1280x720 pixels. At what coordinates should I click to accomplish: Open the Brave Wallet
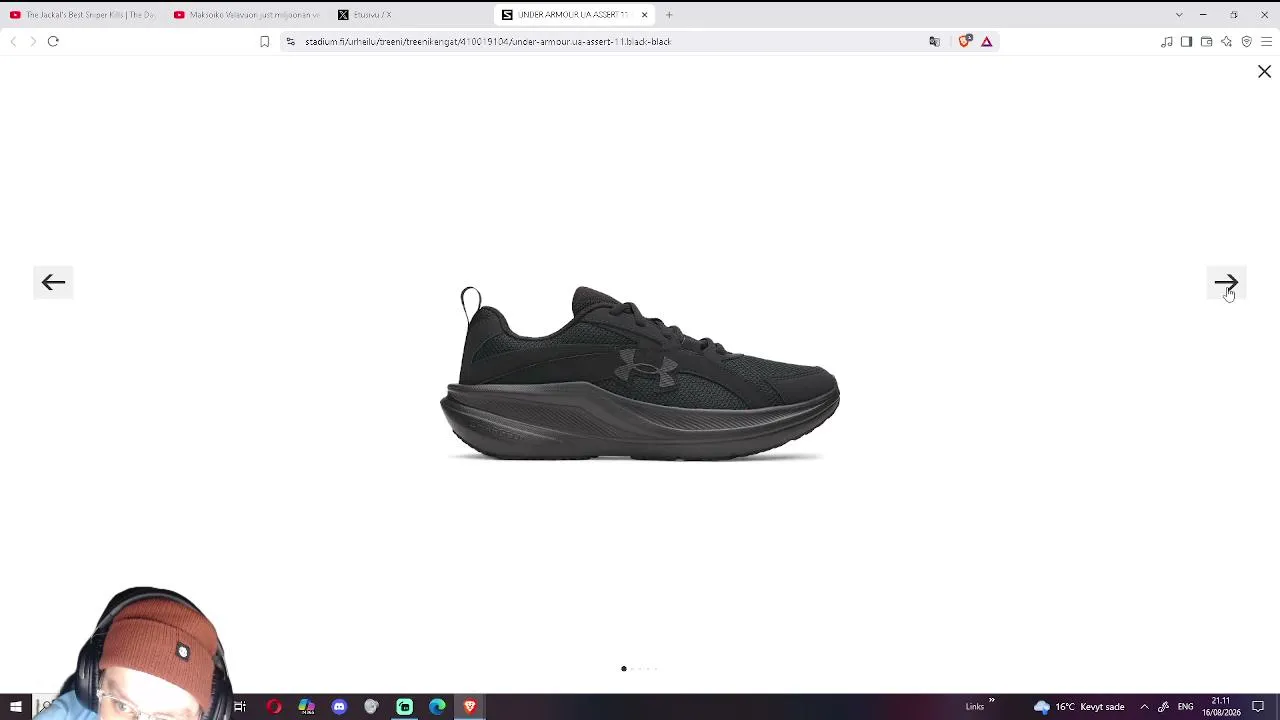pyautogui.click(x=1206, y=41)
